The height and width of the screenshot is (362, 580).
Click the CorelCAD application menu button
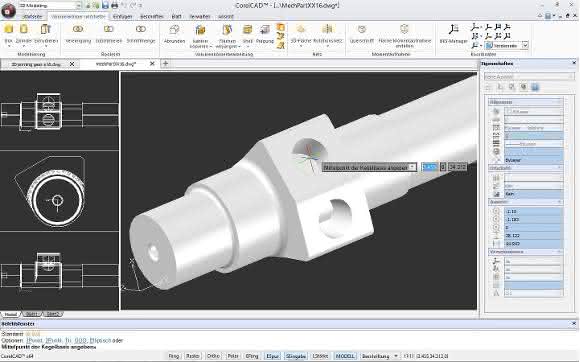(x=8, y=10)
